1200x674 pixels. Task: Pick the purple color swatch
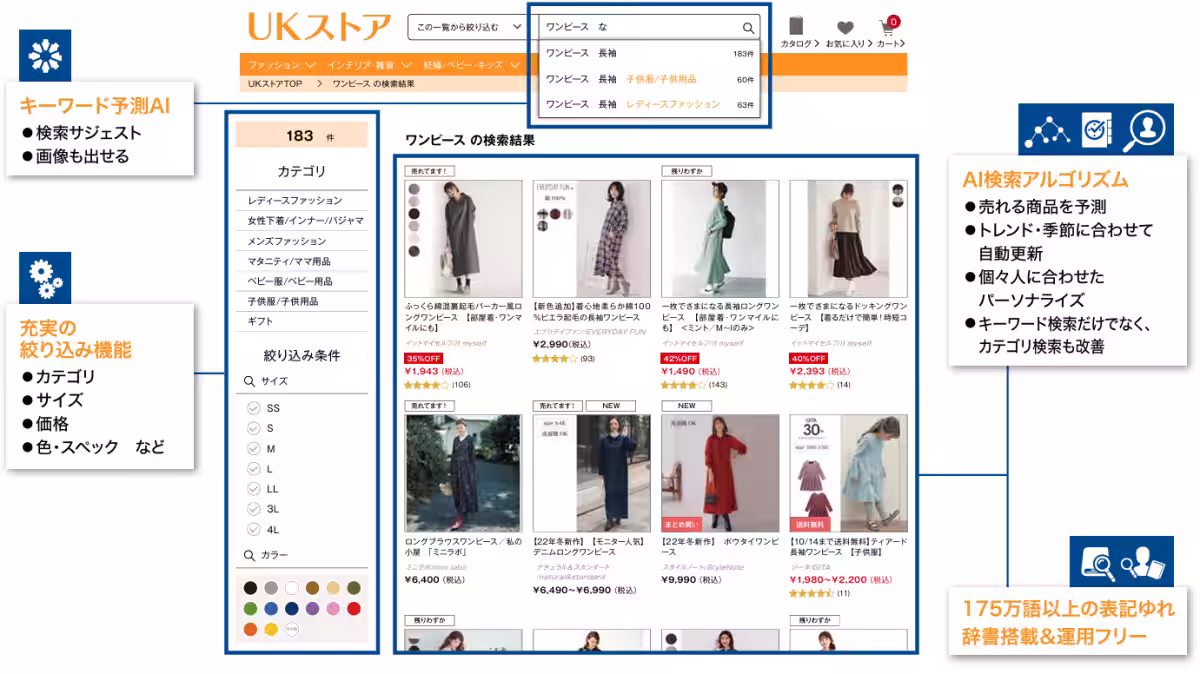(313, 608)
